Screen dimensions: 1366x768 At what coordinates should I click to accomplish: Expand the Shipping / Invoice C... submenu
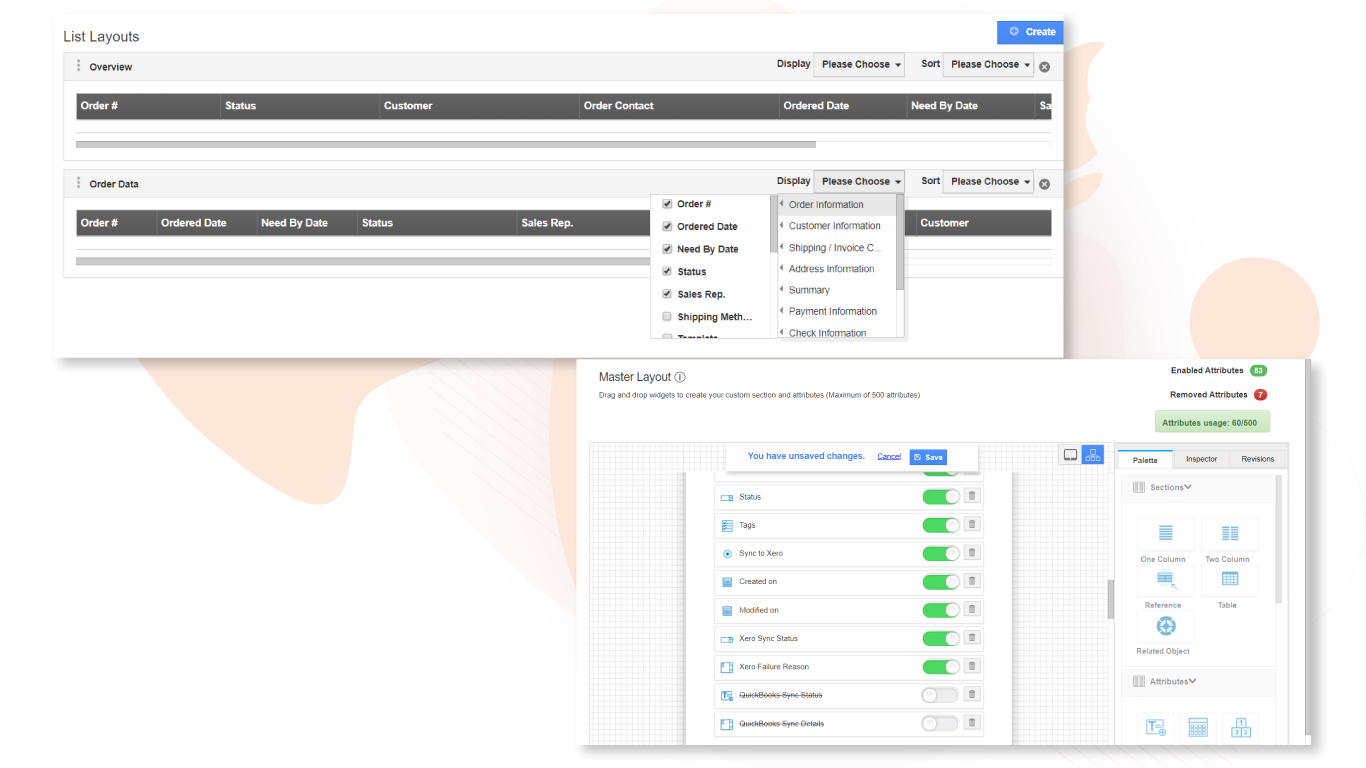click(x=837, y=248)
